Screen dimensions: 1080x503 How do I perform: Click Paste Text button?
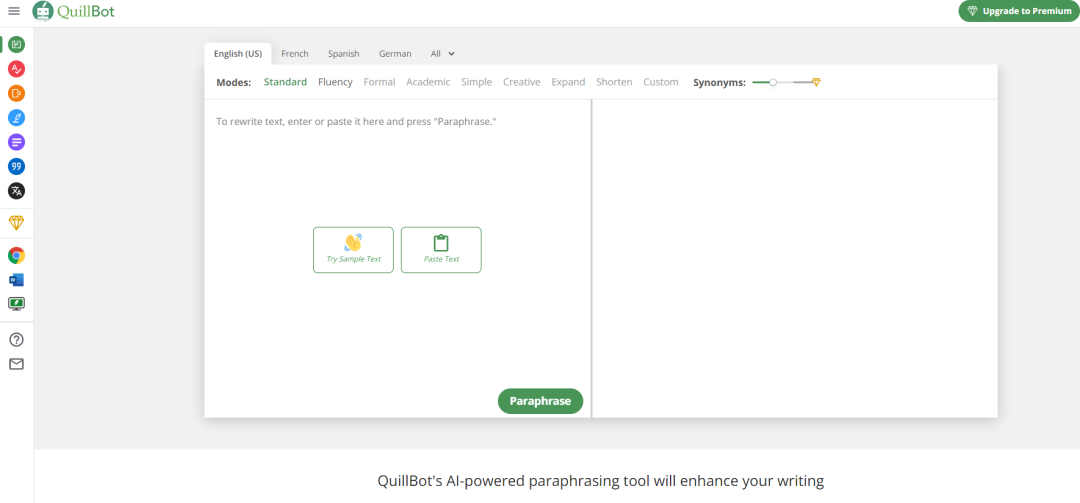(442, 250)
